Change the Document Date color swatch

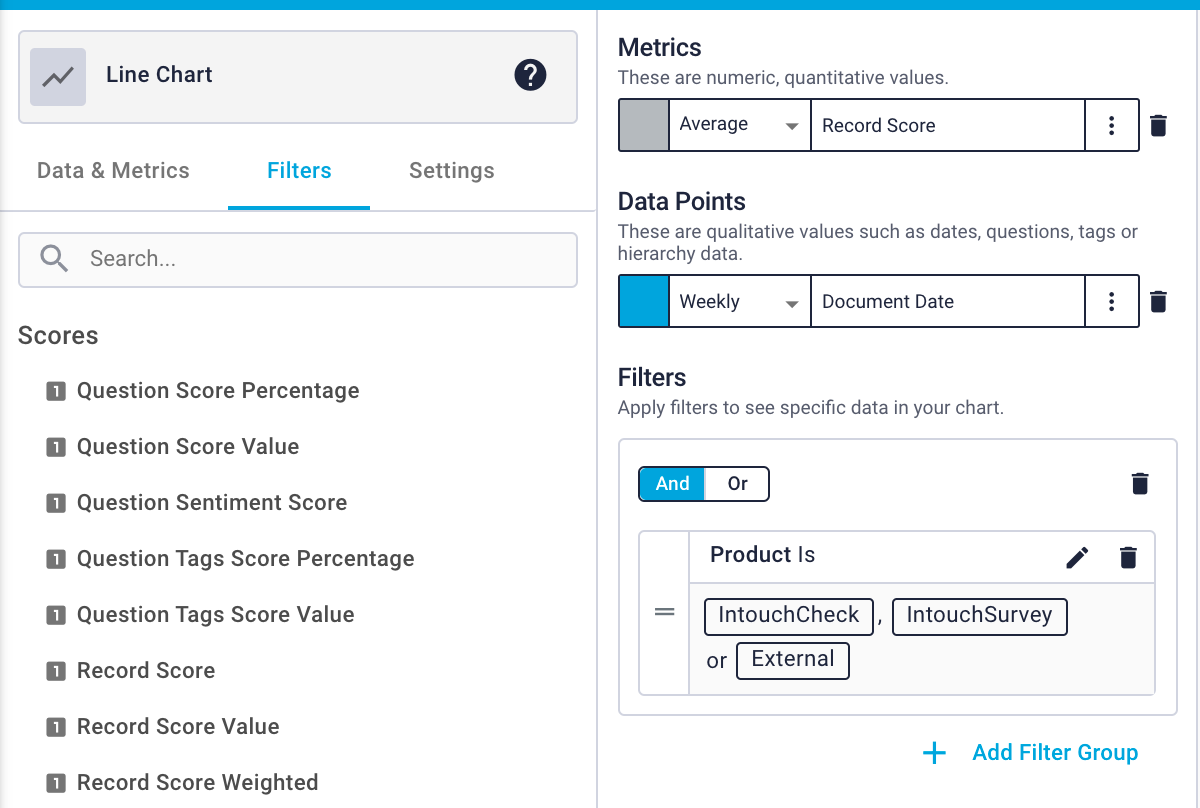click(644, 301)
